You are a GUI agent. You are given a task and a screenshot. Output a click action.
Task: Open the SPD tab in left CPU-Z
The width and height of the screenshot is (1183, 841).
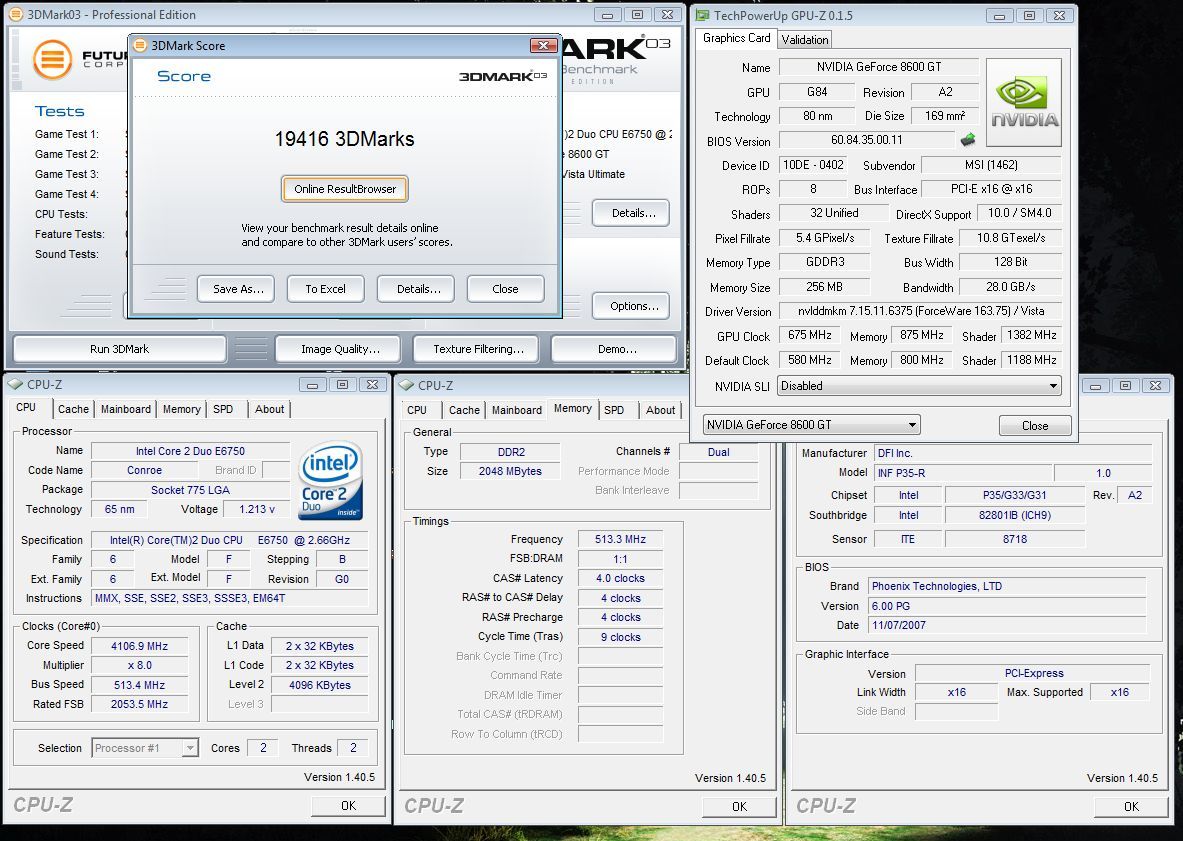click(x=223, y=409)
